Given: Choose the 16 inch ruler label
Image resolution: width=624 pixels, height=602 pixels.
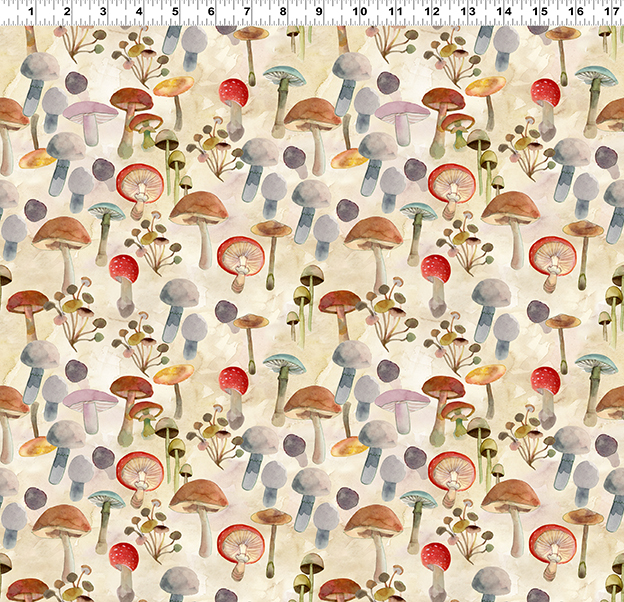Looking at the screenshot, I should pos(576,12).
